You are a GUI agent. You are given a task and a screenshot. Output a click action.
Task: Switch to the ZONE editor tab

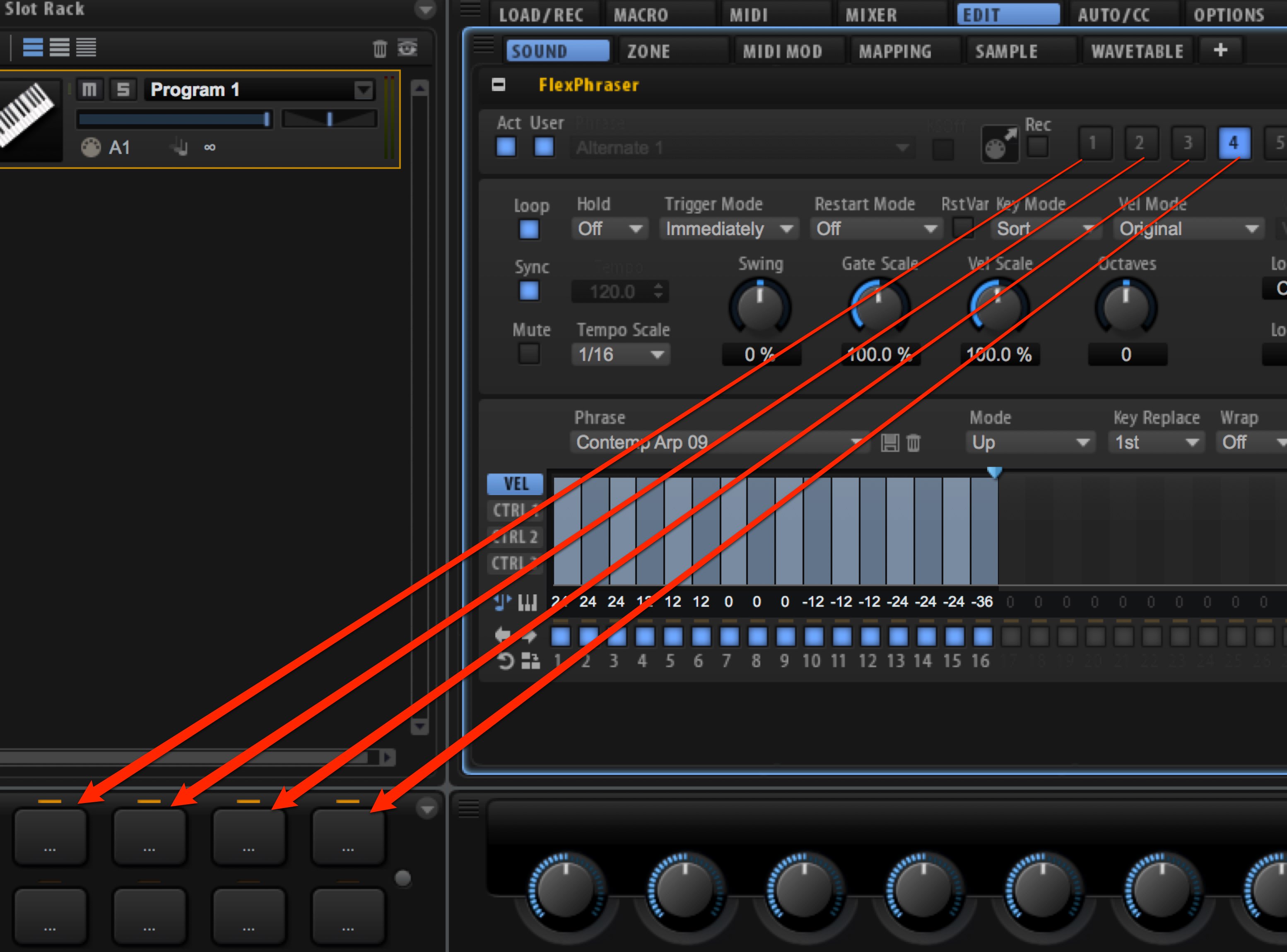[649, 51]
